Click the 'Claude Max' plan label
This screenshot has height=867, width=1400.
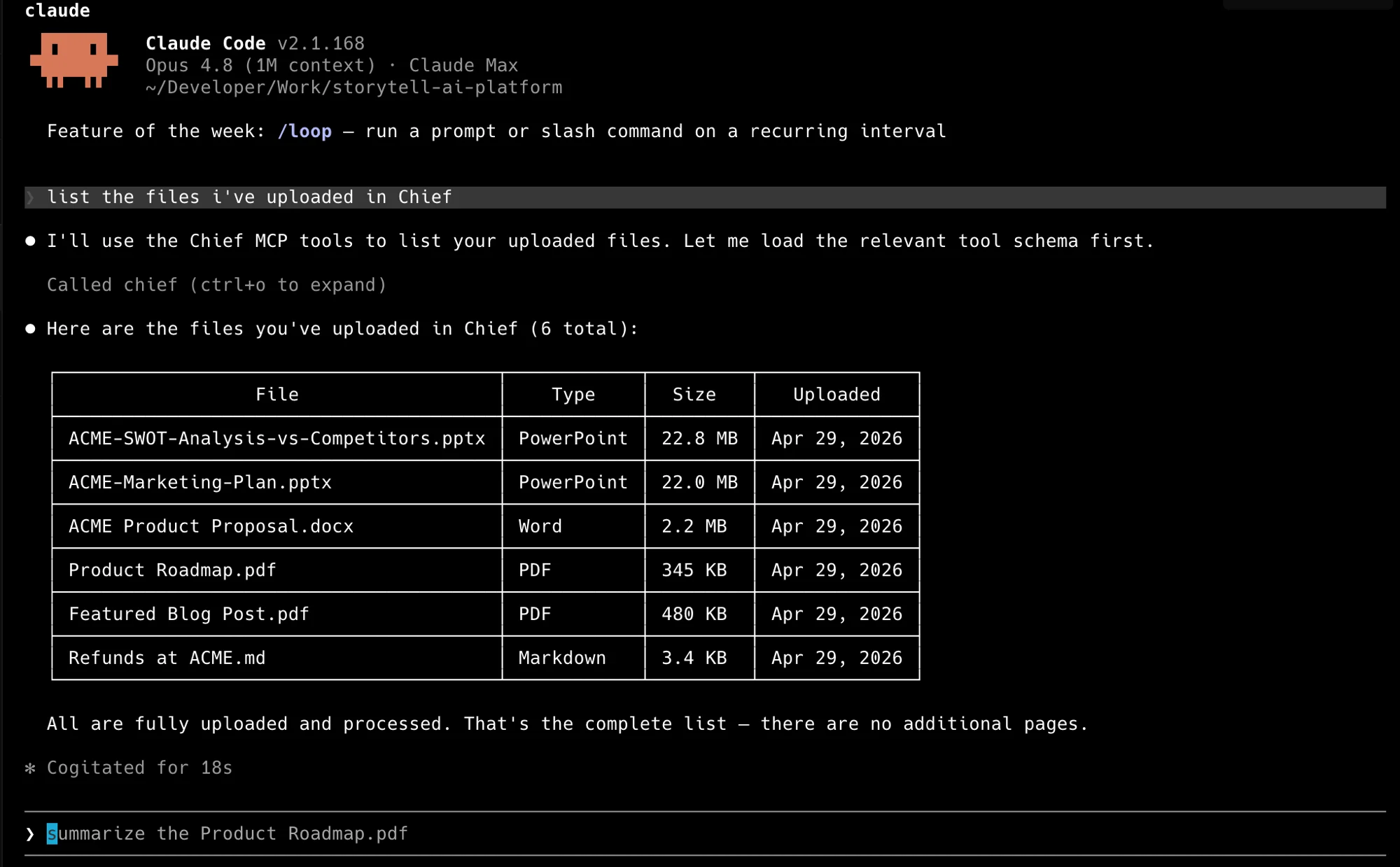coord(463,66)
